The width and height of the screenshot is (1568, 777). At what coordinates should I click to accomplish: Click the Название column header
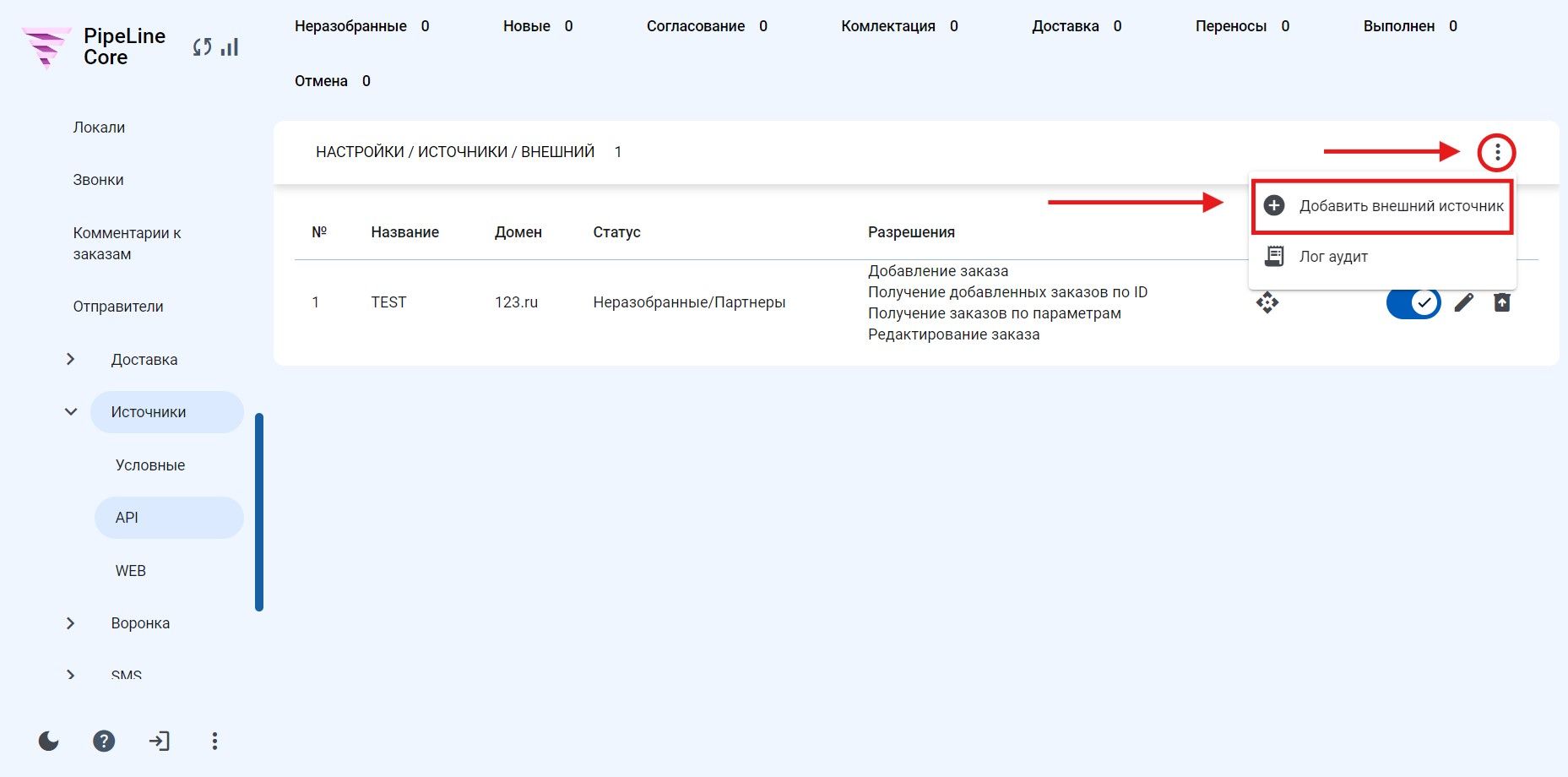pyautogui.click(x=404, y=232)
